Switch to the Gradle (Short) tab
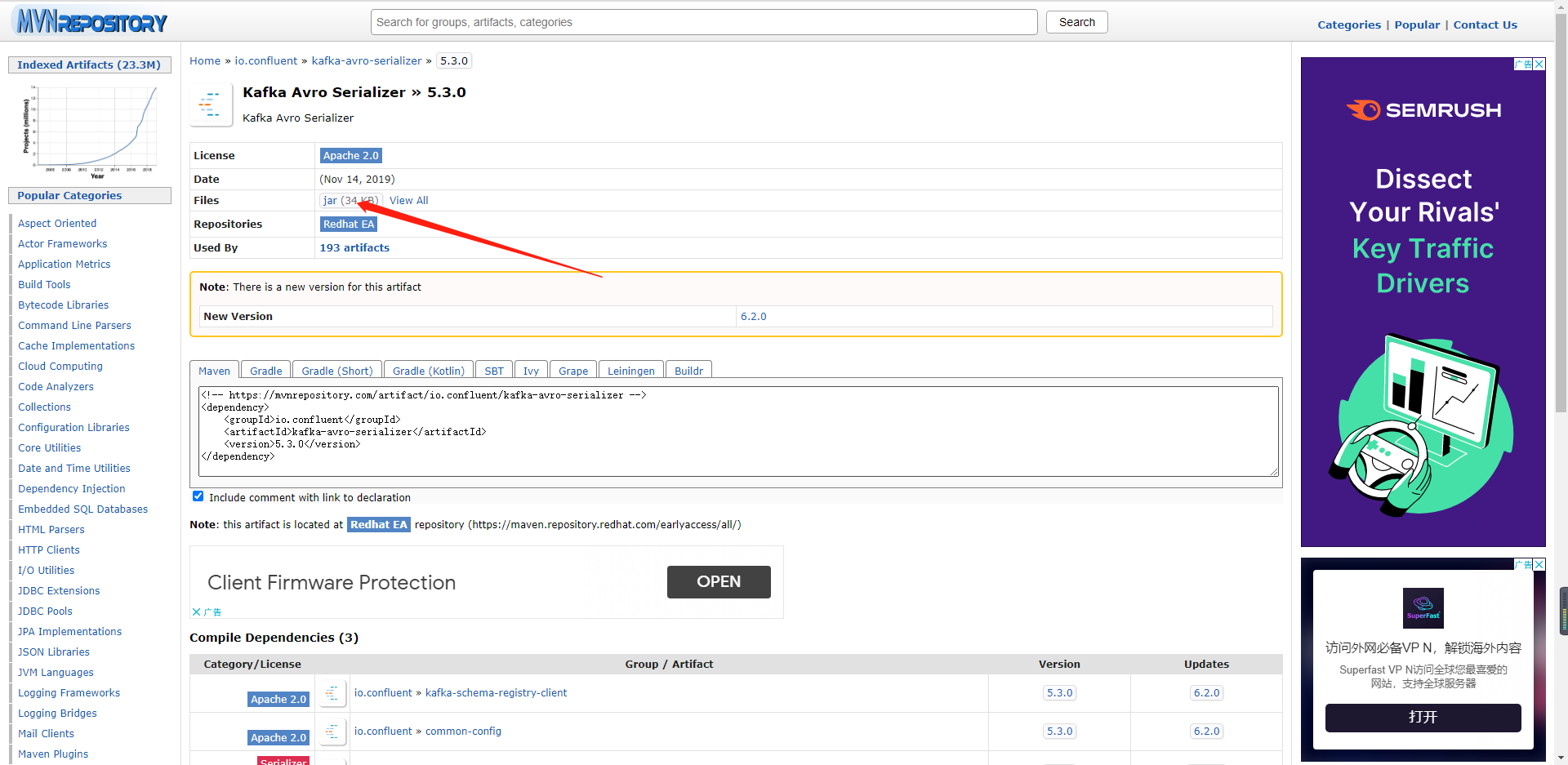Viewport: 1568px width, 765px height. [x=337, y=370]
